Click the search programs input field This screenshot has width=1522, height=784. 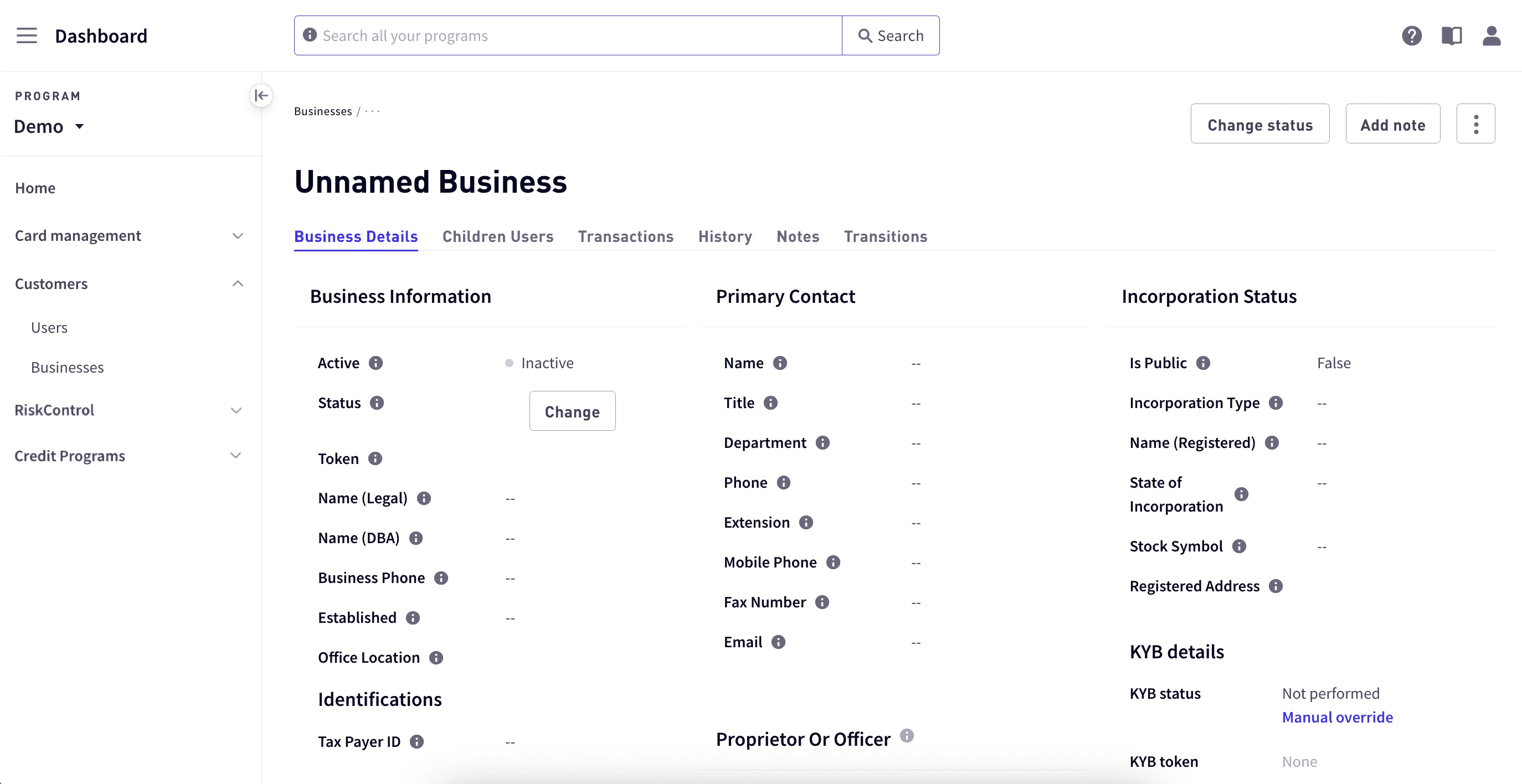point(567,35)
